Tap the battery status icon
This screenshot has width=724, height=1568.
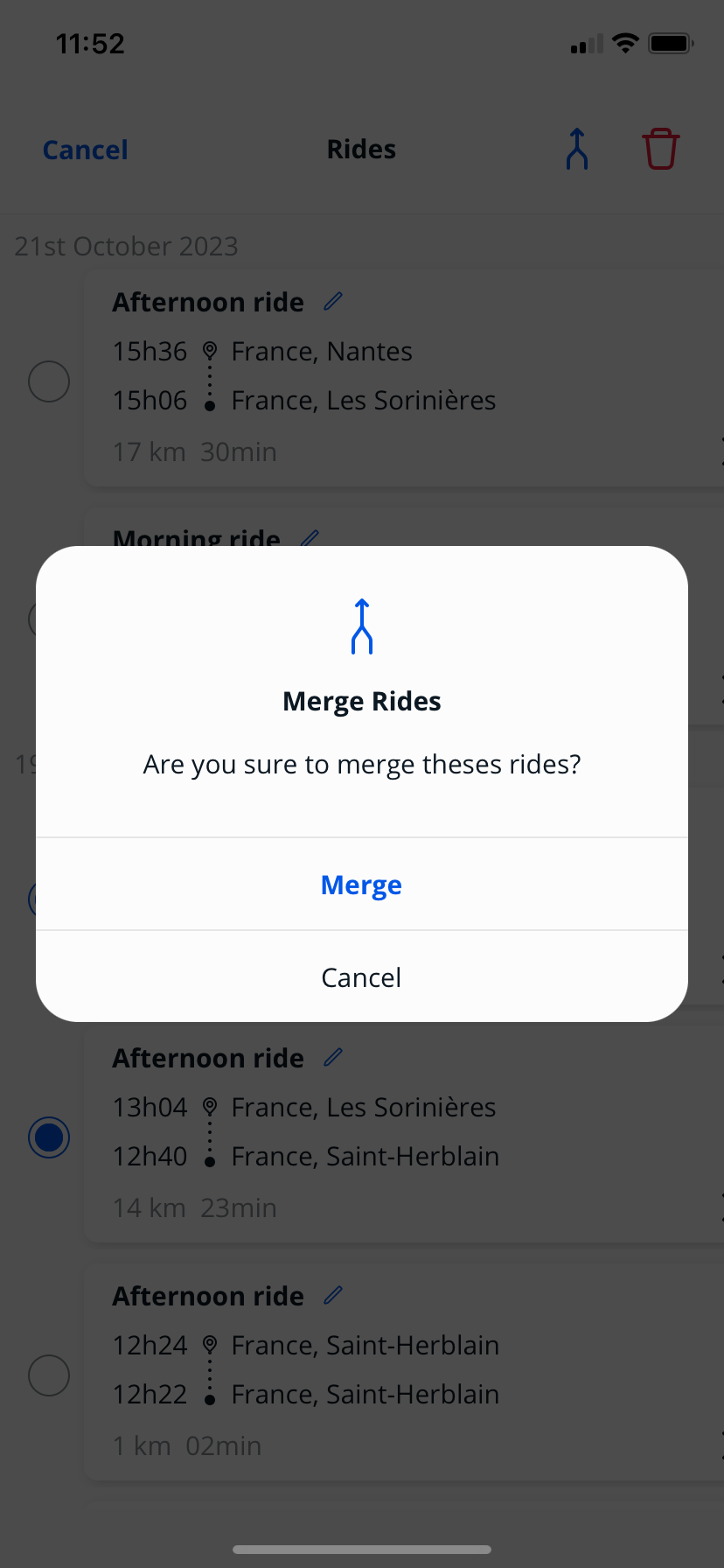coord(671,44)
